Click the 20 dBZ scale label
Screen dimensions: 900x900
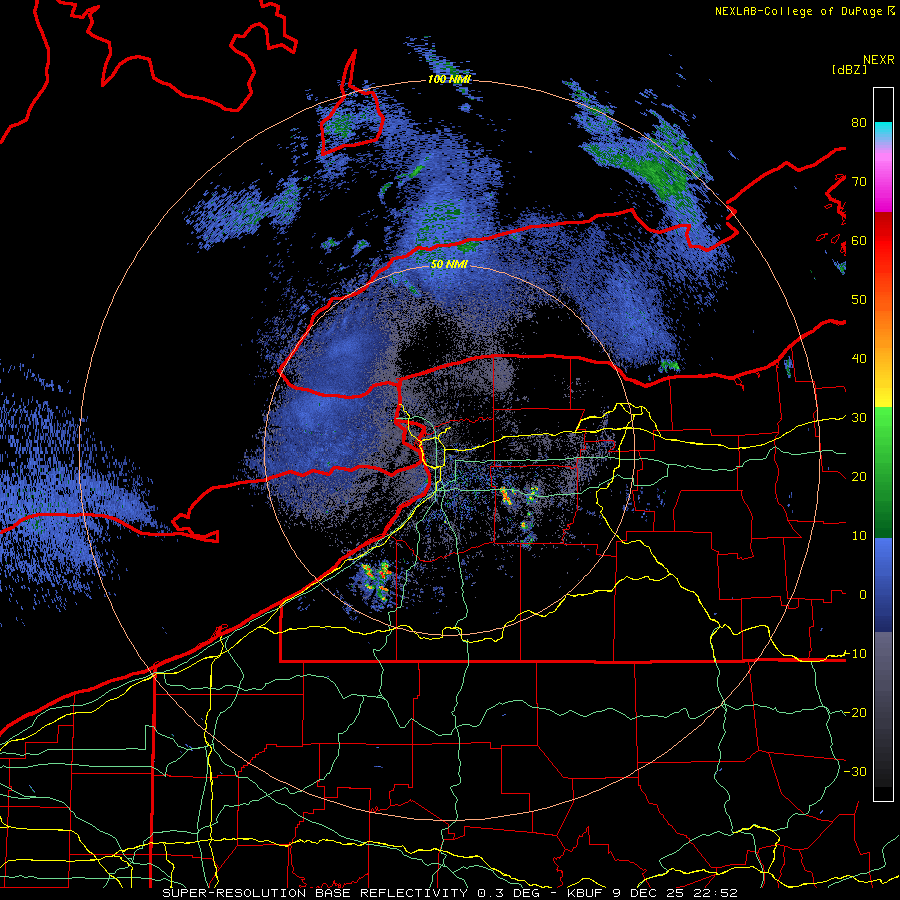pyautogui.click(x=859, y=476)
